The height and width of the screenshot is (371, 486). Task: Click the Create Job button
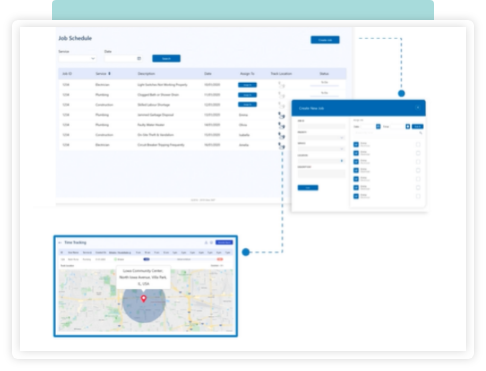pyautogui.click(x=325, y=40)
